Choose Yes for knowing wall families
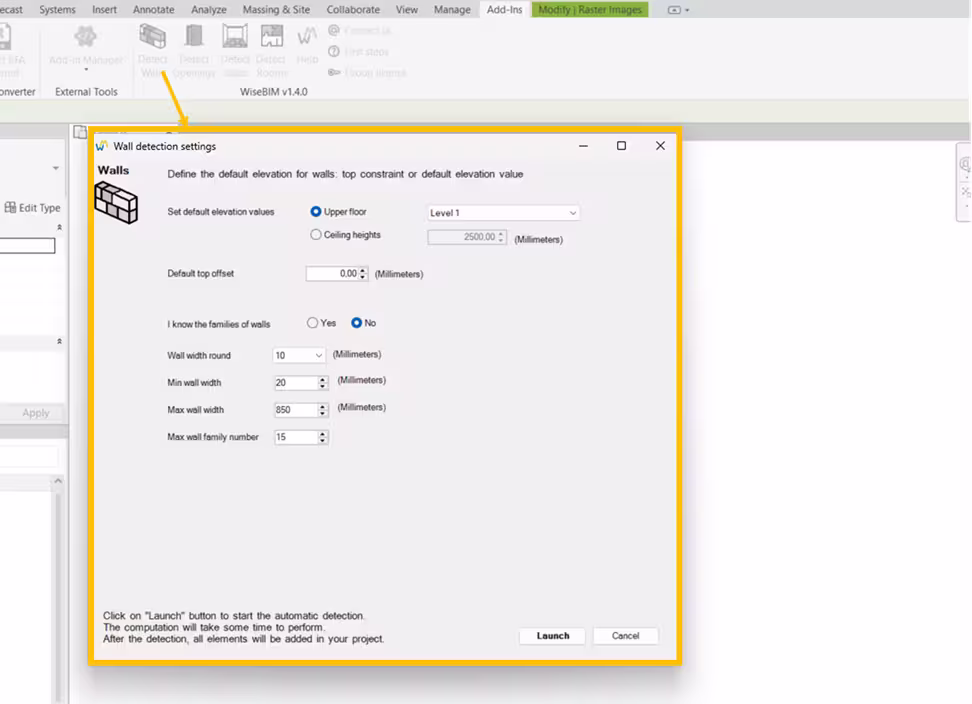 (x=311, y=323)
